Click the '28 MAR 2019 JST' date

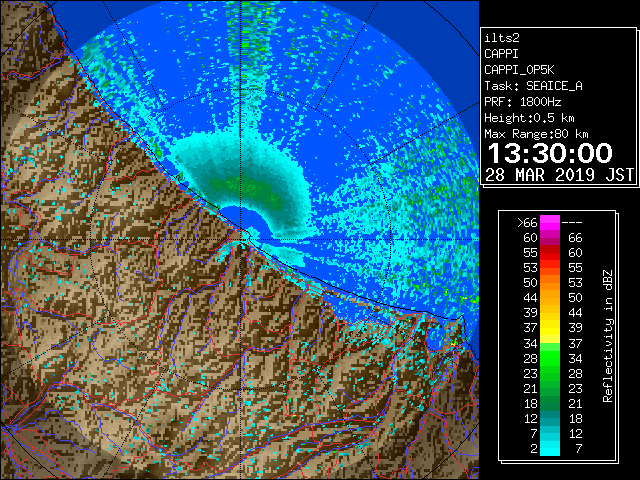[x=559, y=175]
